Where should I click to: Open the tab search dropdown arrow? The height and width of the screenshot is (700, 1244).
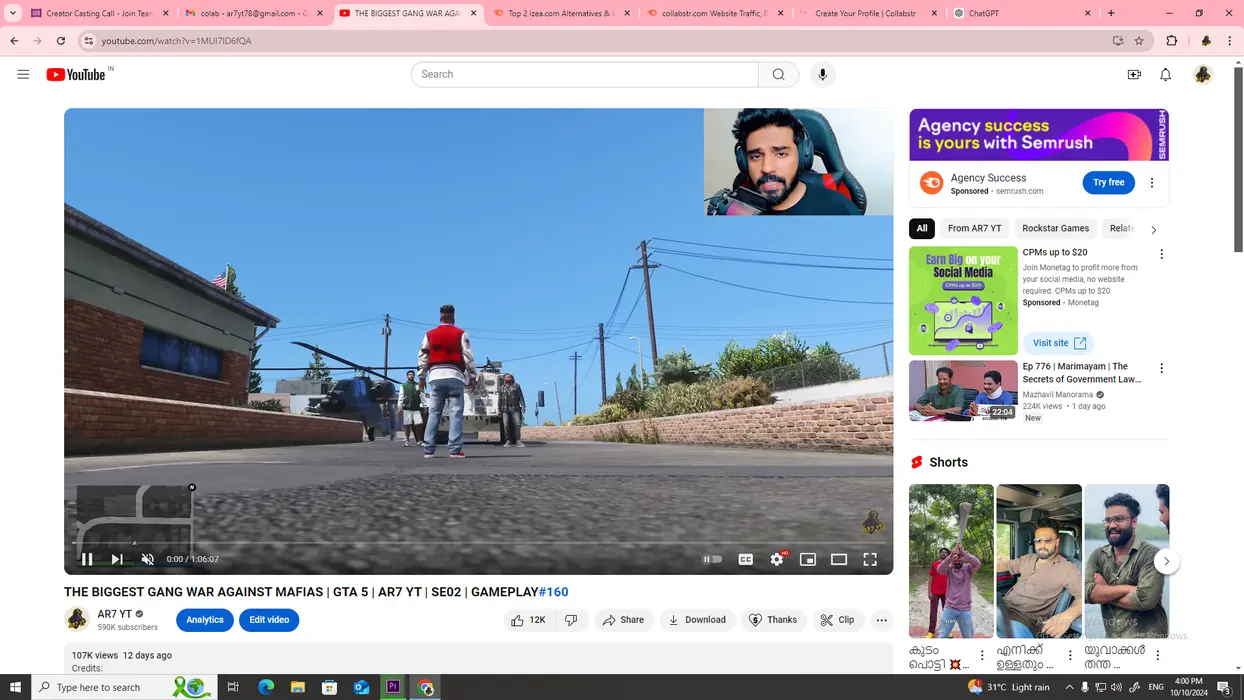pyautogui.click(x=13, y=13)
